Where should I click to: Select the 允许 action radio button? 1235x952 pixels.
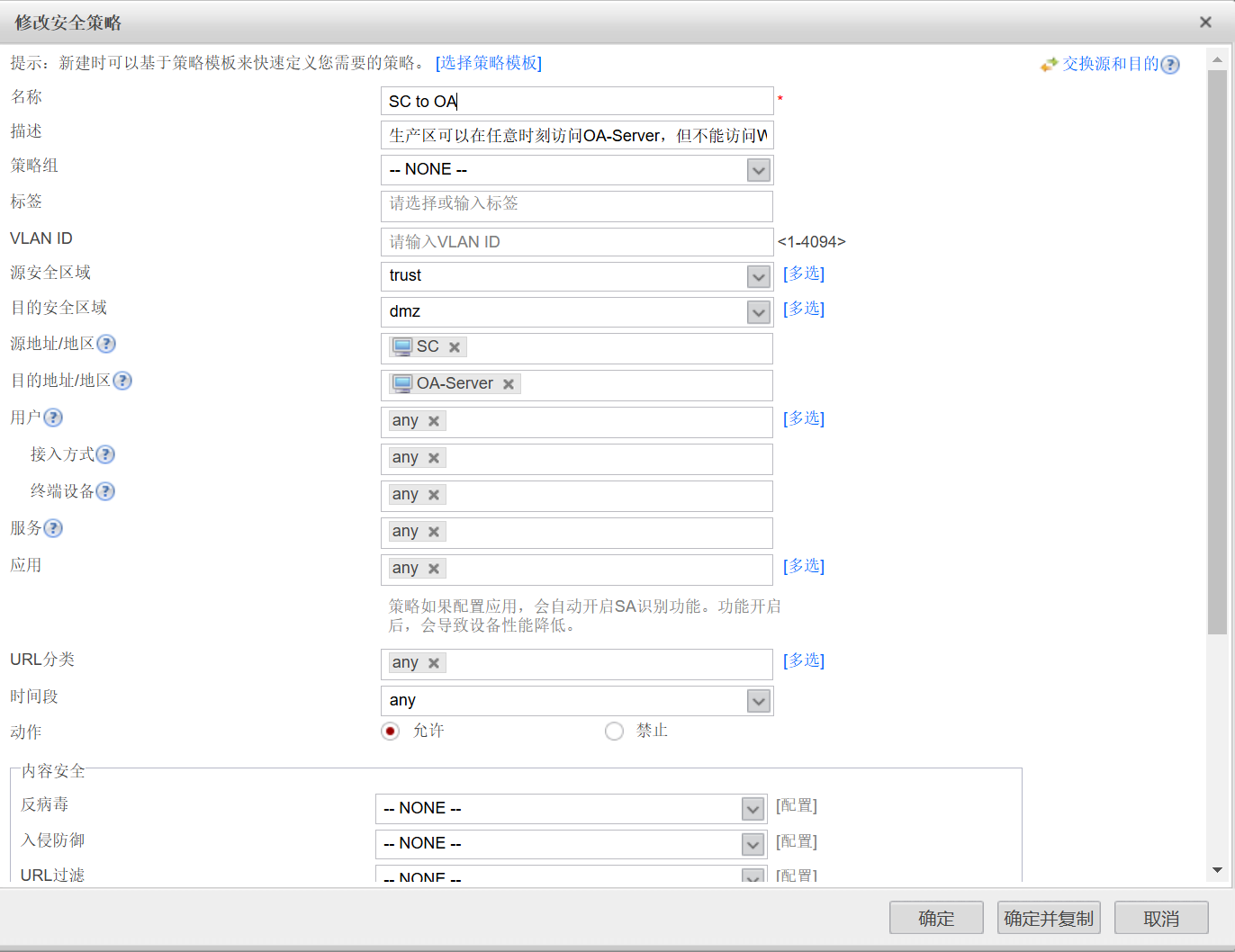point(390,732)
